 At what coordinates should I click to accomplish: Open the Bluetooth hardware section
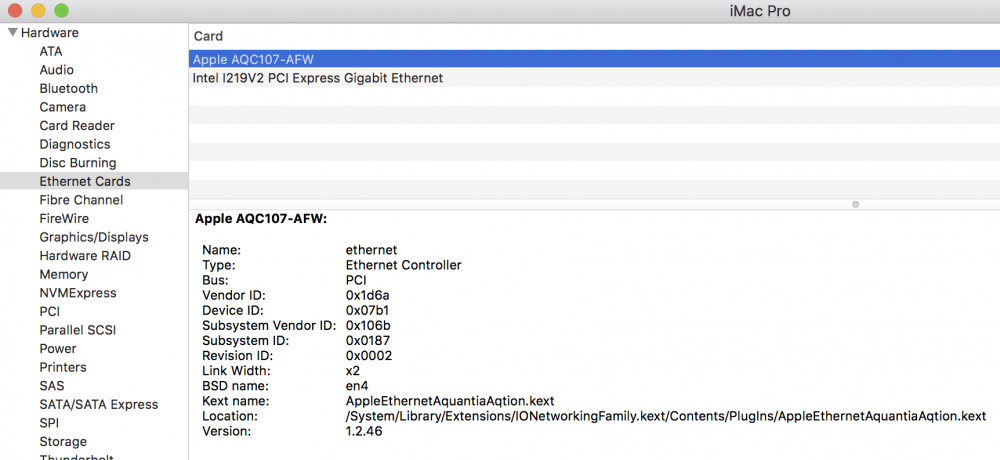point(69,88)
